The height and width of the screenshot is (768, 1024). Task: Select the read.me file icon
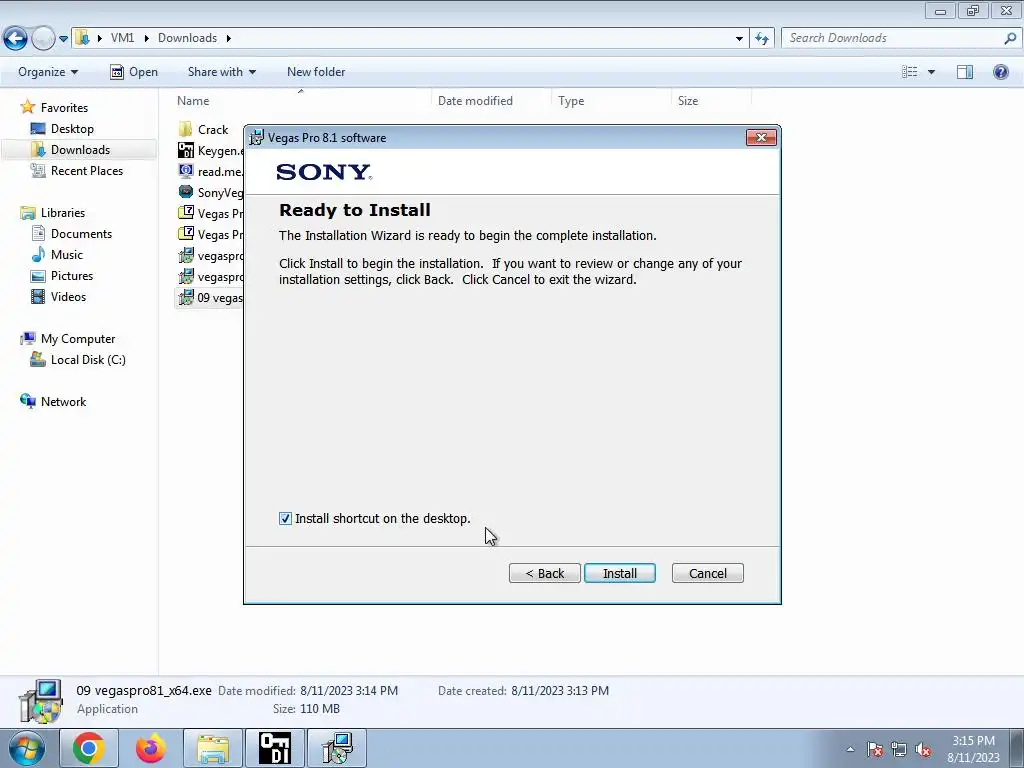[x=186, y=171]
